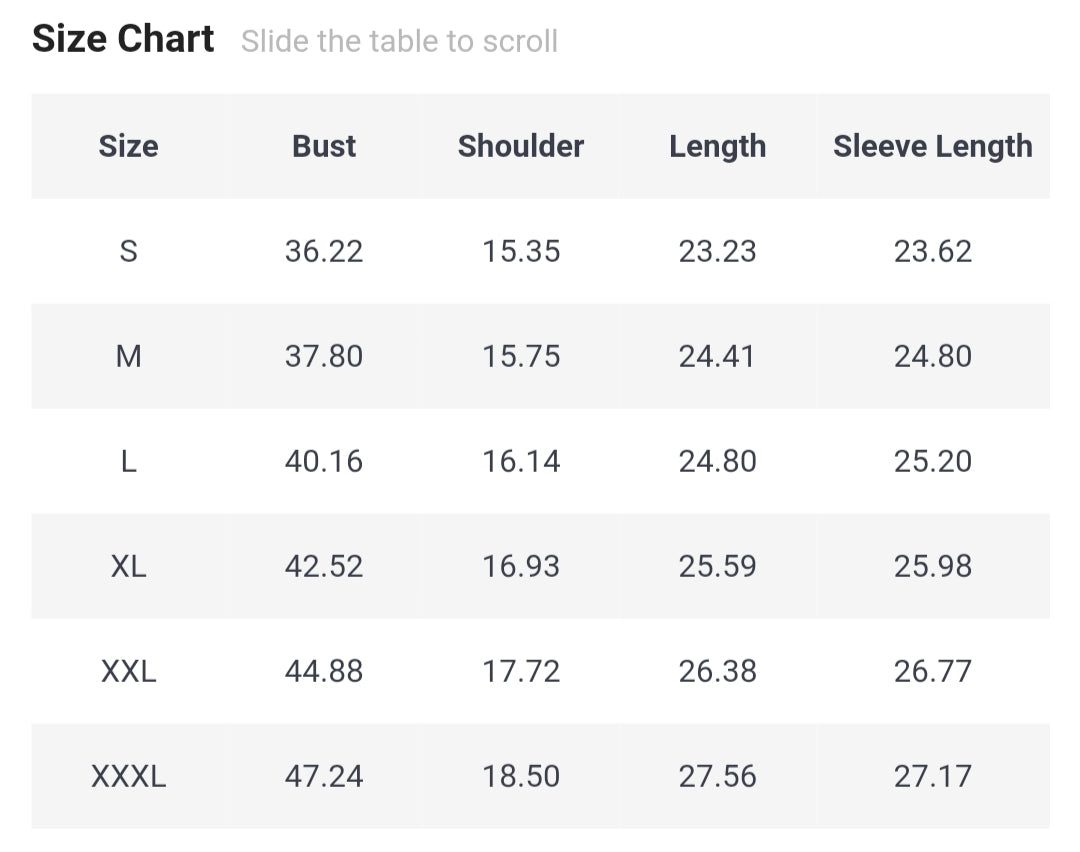Click the L size row label
Viewport: 1080px width, 852px height.
point(128,461)
